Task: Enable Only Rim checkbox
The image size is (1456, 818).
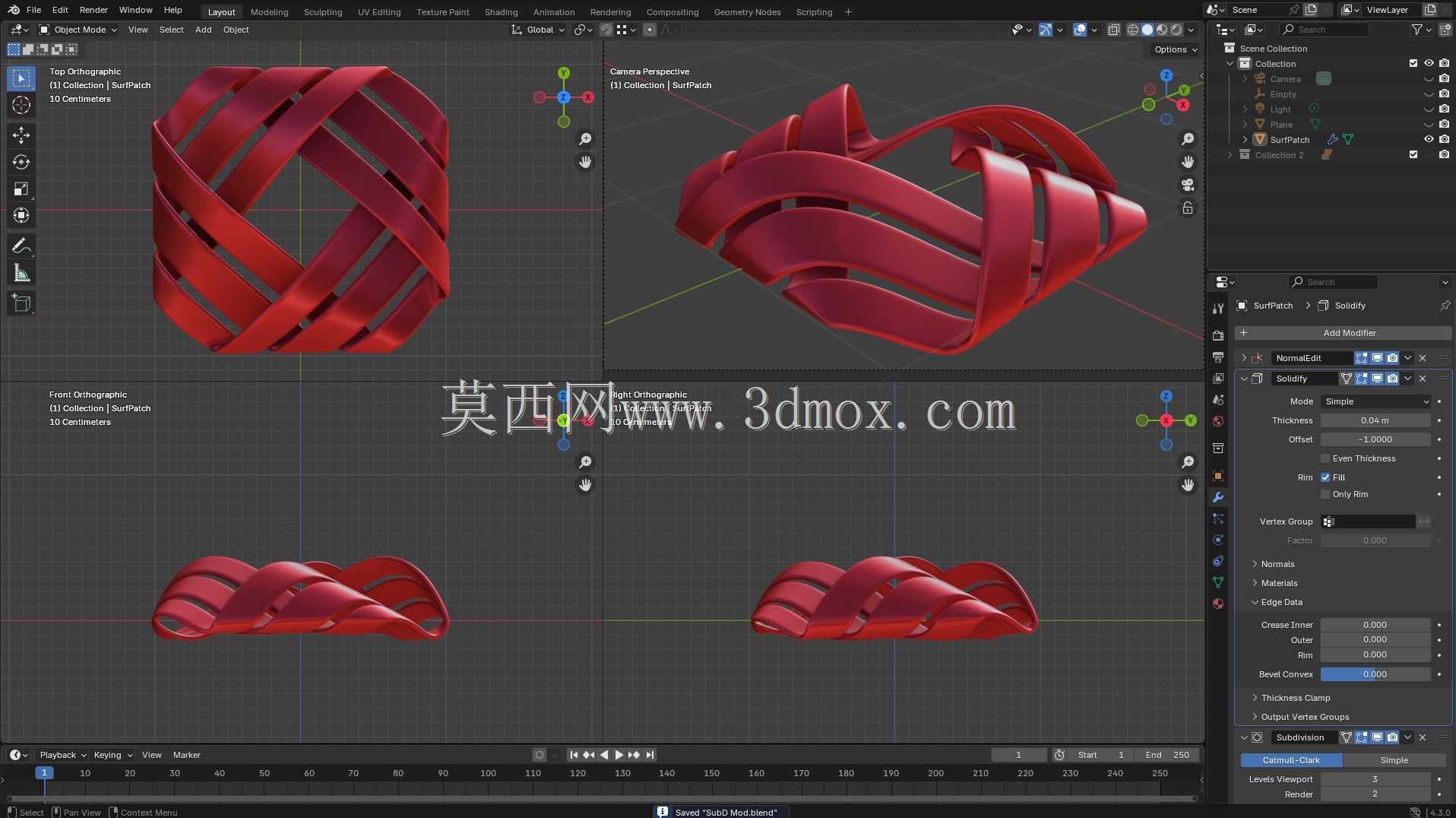Action: click(x=1325, y=494)
